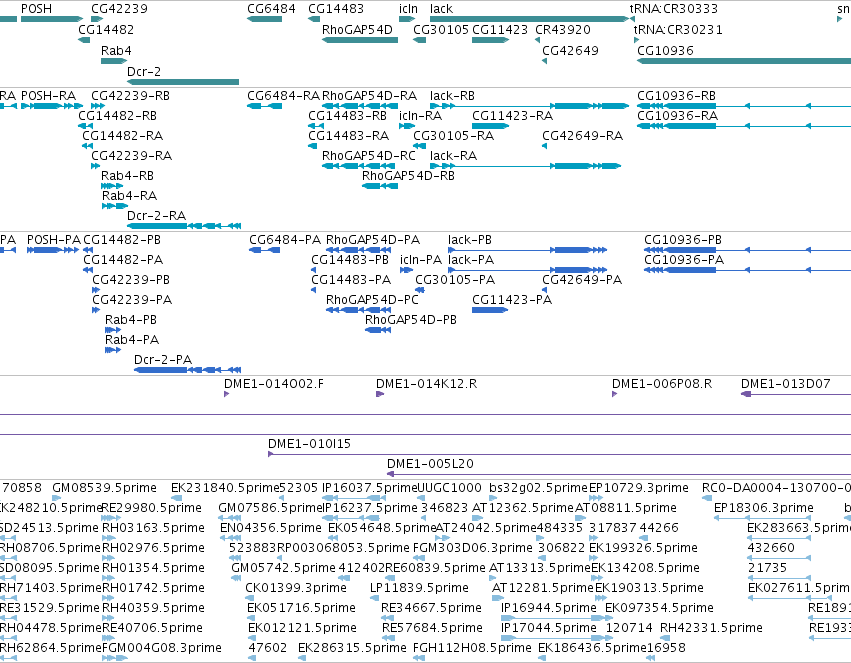Select the tRNA:CR30333 label
This screenshot has height=663, width=851.
click(x=674, y=9)
